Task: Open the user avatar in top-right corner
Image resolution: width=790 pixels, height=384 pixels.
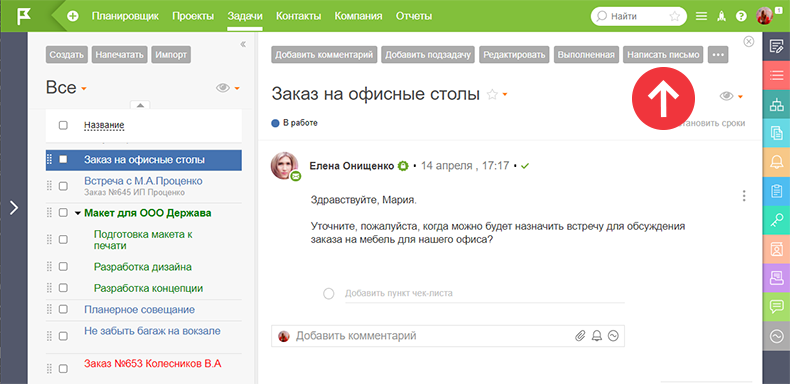Action: coord(764,16)
